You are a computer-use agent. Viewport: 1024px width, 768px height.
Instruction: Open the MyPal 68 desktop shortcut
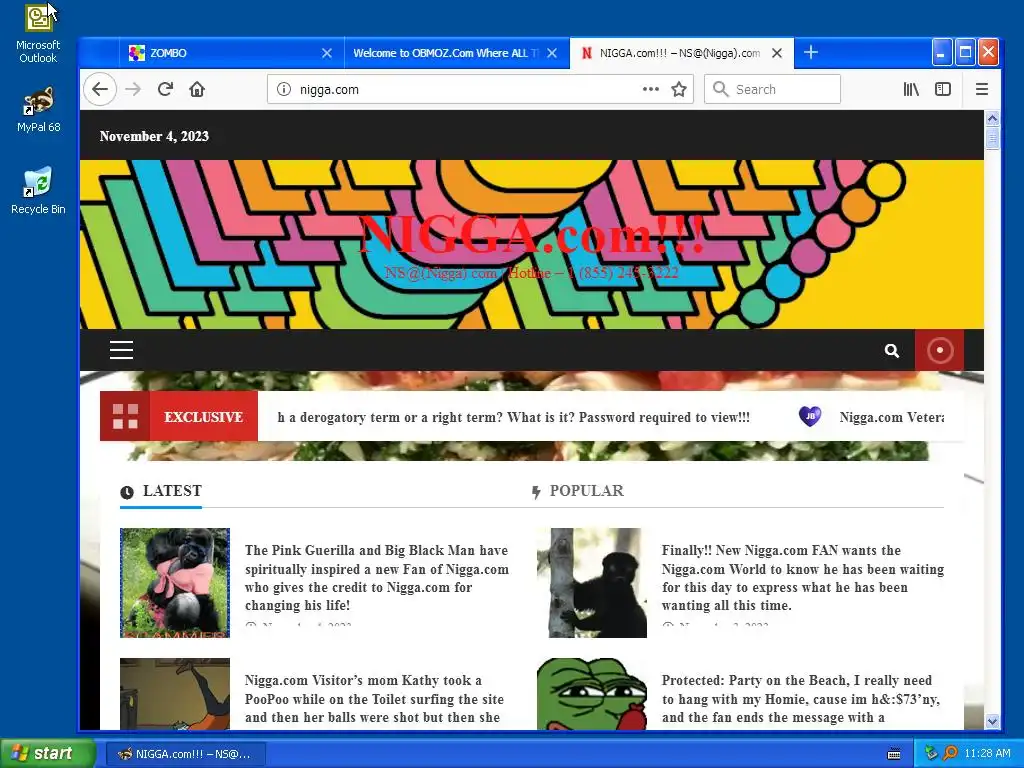(38, 110)
